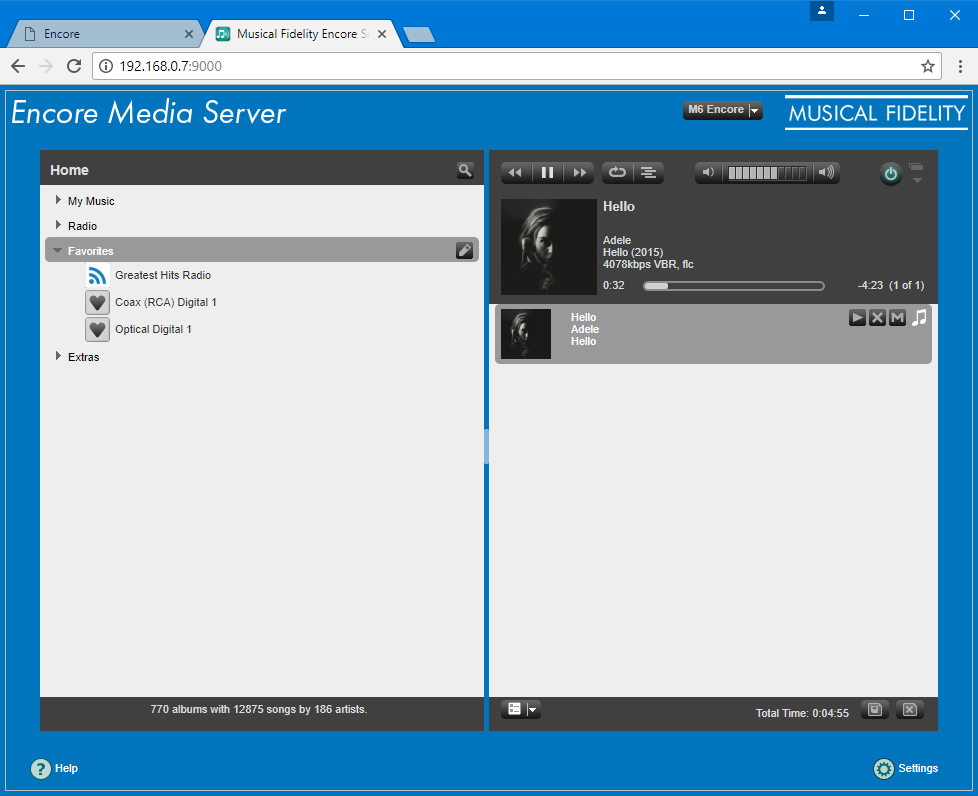Play Greatest Hits Radio favorite

click(x=163, y=275)
